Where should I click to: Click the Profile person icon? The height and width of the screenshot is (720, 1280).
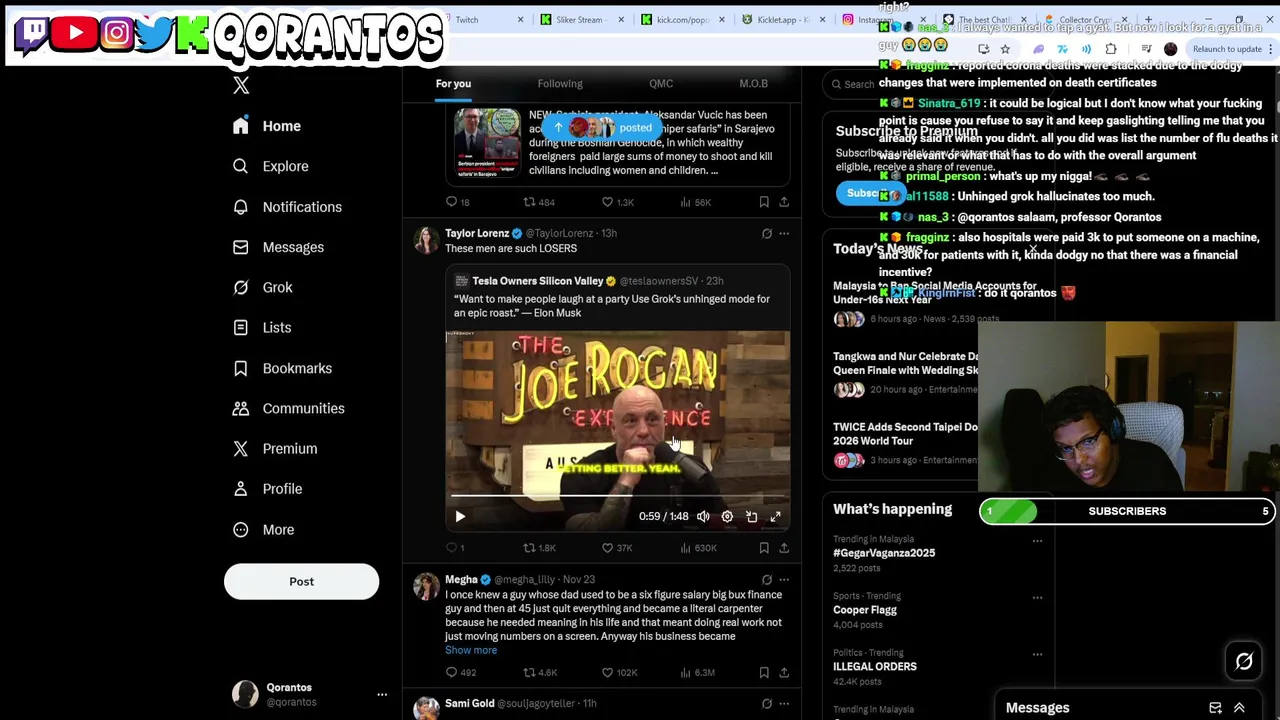240,489
